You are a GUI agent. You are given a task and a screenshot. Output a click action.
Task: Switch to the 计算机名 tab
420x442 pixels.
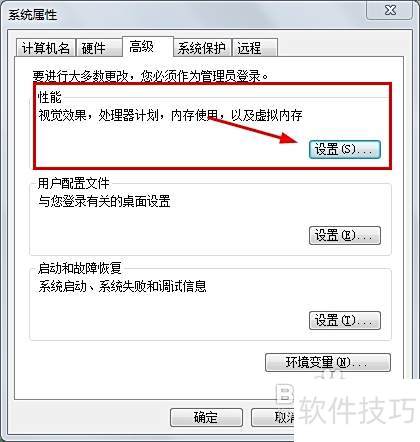point(46,49)
